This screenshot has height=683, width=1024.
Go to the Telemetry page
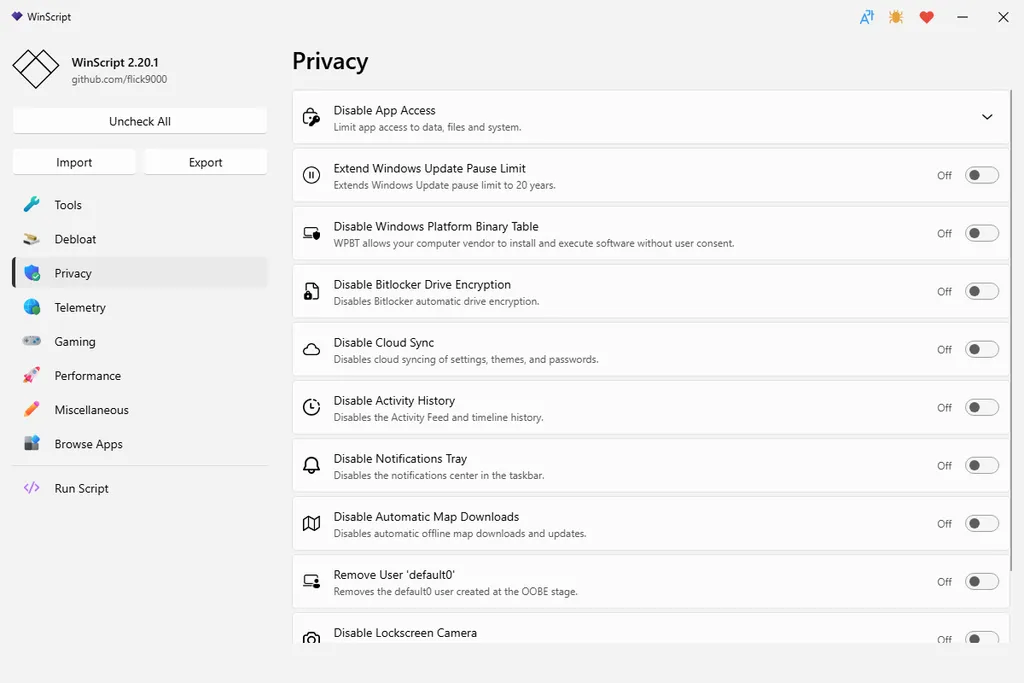pos(140,308)
